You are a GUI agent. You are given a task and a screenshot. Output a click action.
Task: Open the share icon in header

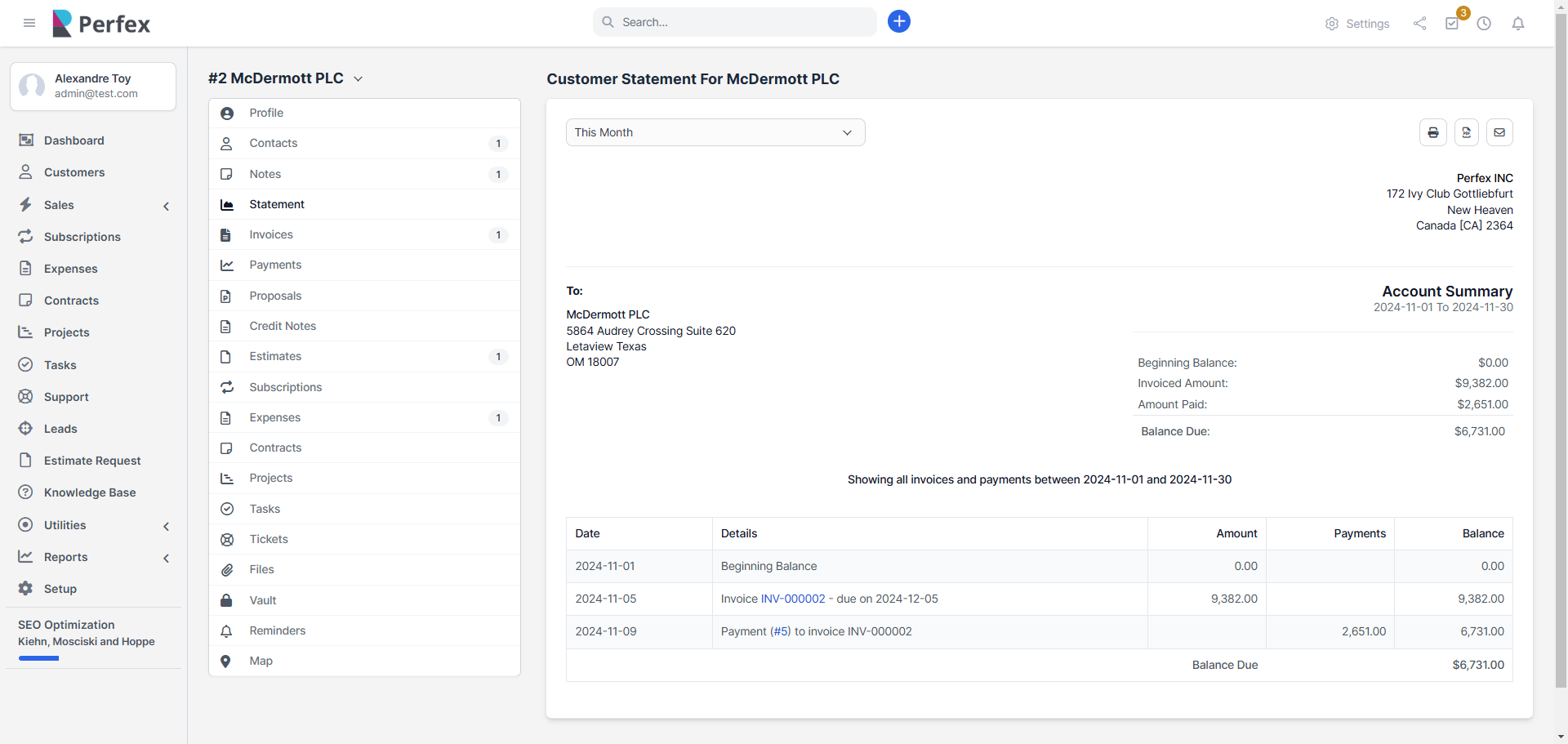pos(1419,24)
